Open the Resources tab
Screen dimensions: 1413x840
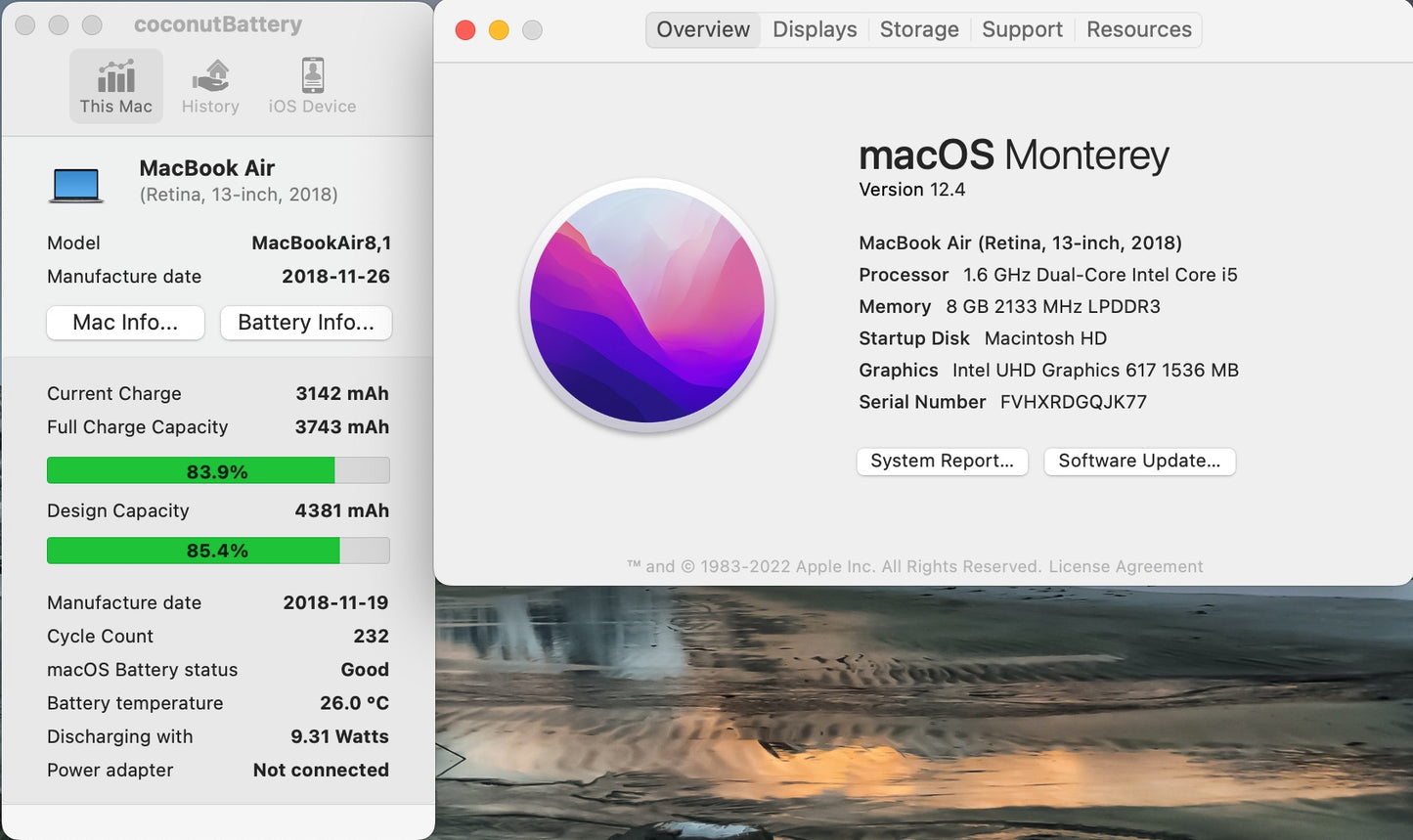[1137, 29]
